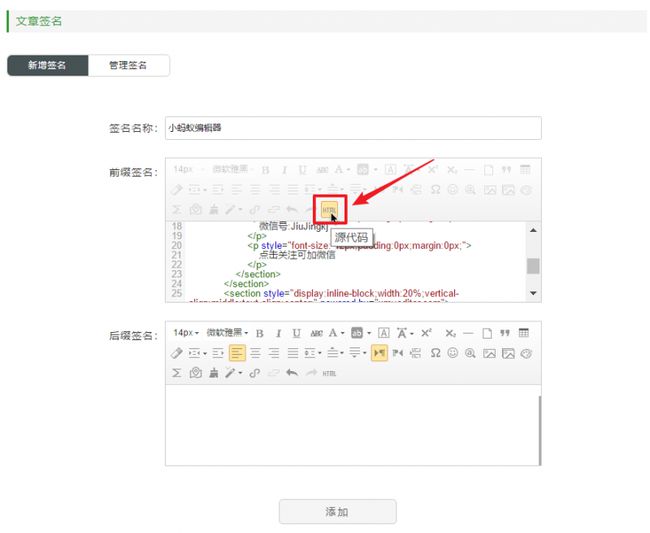Toggle source-code HTML button in prefix signature editor
The width and height of the screenshot is (650, 533).
(x=330, y=209)
